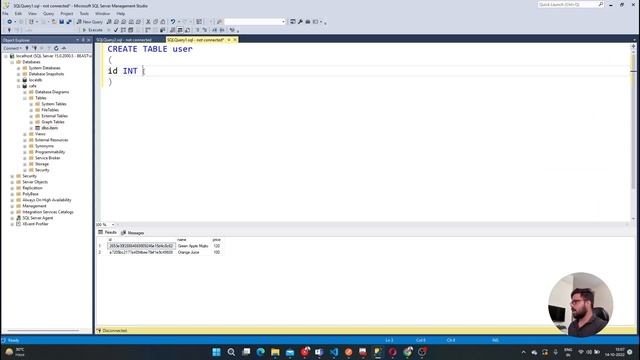Open the editor zoom percentage dropdown
The width and height of the screenshot is (640, 360).
pyautogui.click(x=113, y=224)
